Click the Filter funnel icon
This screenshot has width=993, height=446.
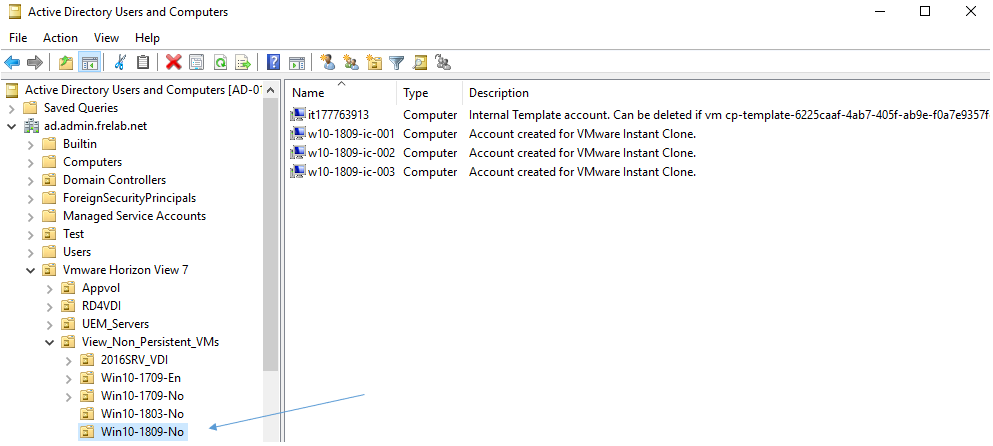(397, 62)
